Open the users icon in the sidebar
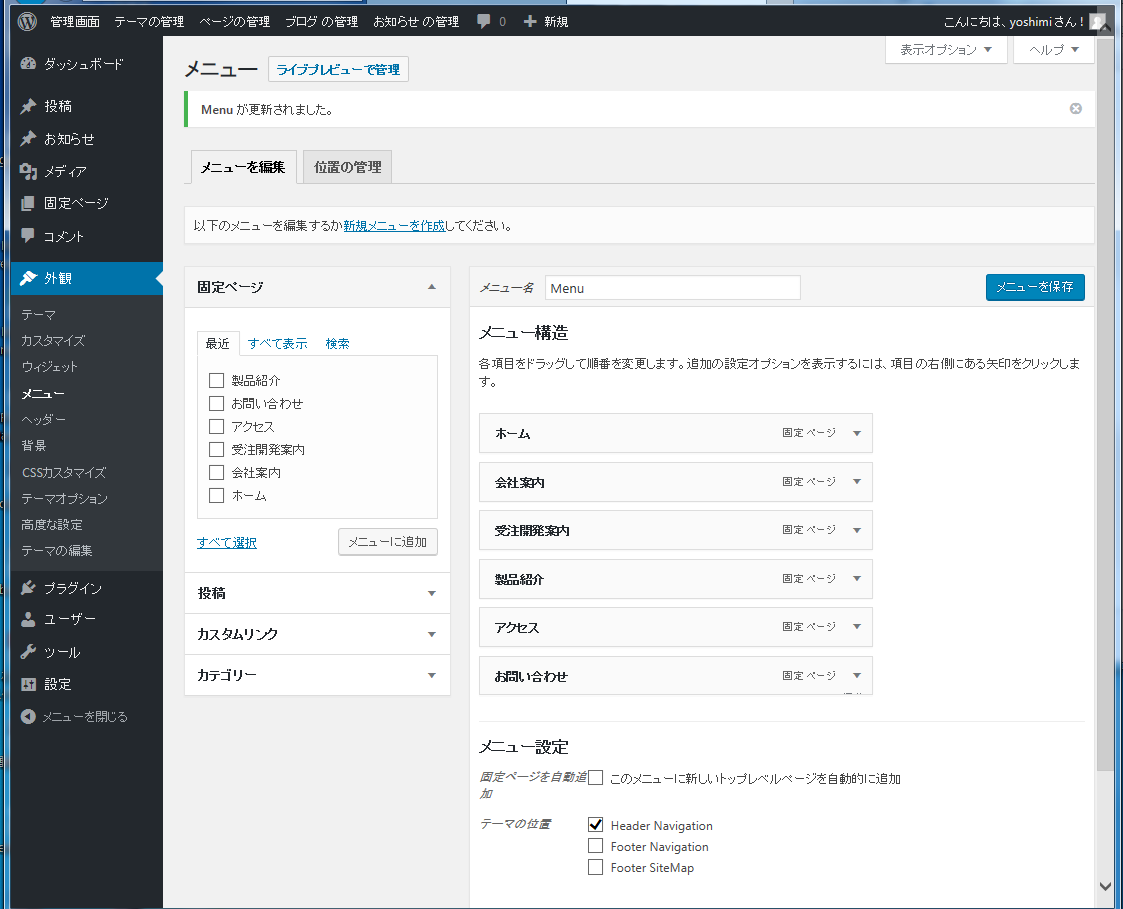The width and height of the screenshot is (1123, 909). (28, 619)
